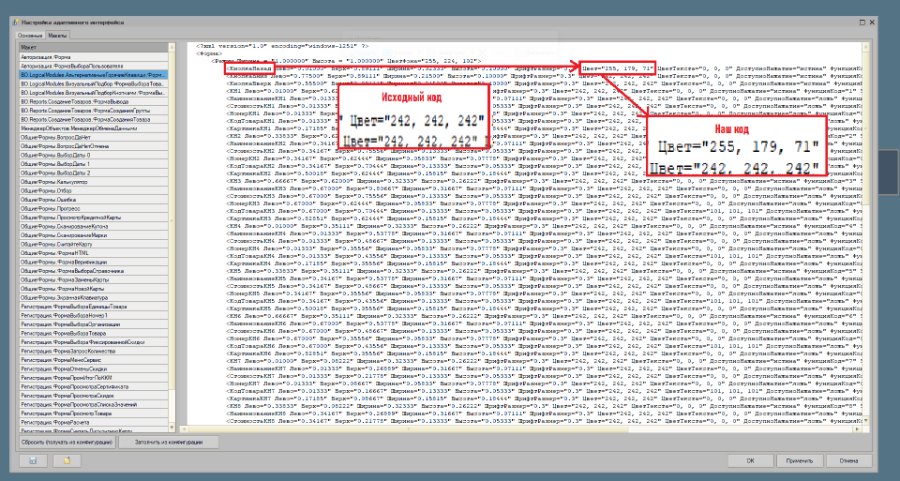Screen dimensions: 900x481
Task: Select Регистрация.ФормаПросмотраСпискаЗначений row
Action: click(x=94, y=404)
